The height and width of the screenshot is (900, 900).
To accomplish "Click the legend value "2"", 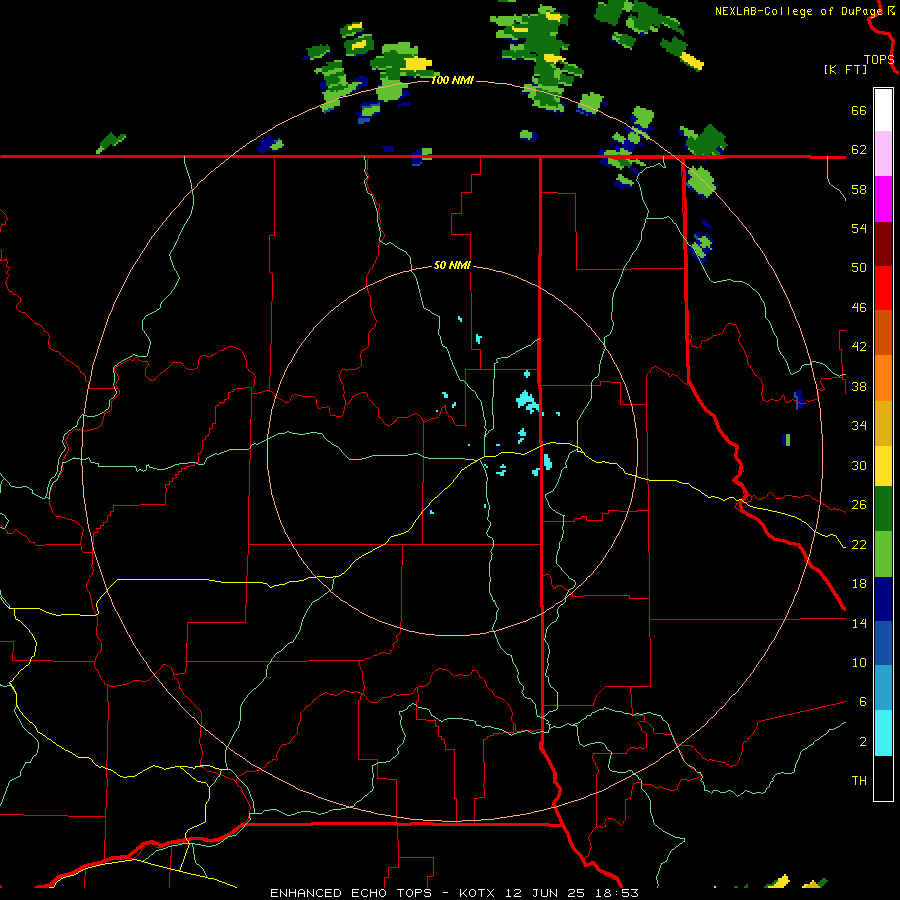I will click(863, 742).
